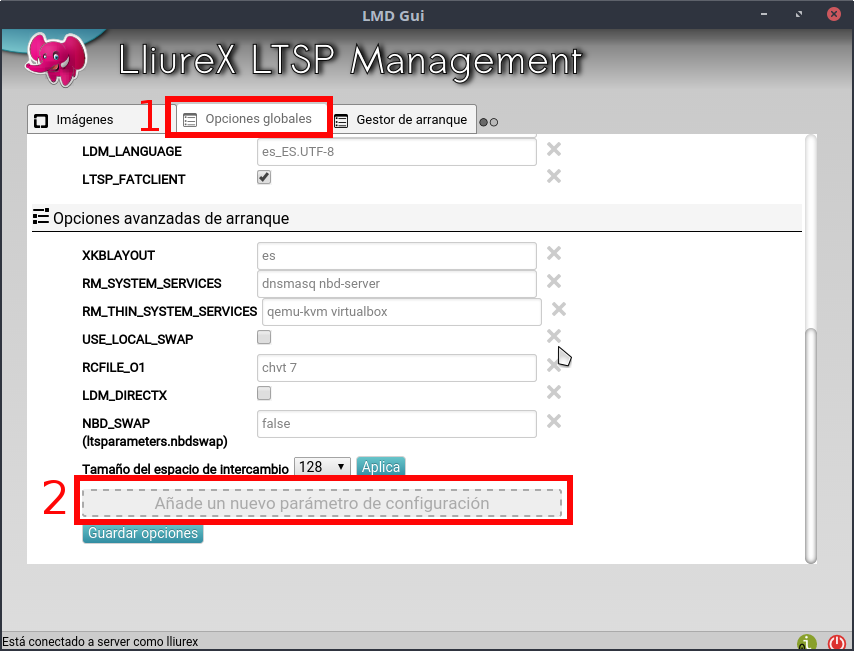Remove XKBLAYOUT parameter using its X icon
The height and width of the screenshot is (651, 854).
coord(553,254)
